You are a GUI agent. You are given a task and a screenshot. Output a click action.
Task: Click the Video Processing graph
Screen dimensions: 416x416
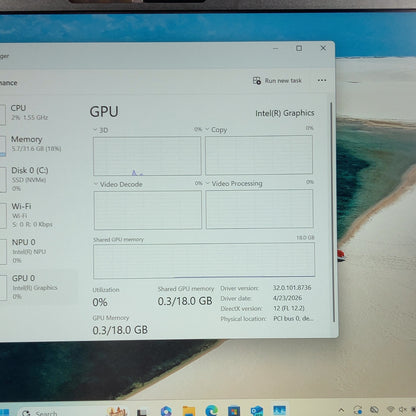pyautogui.click(x=260, y=209)
